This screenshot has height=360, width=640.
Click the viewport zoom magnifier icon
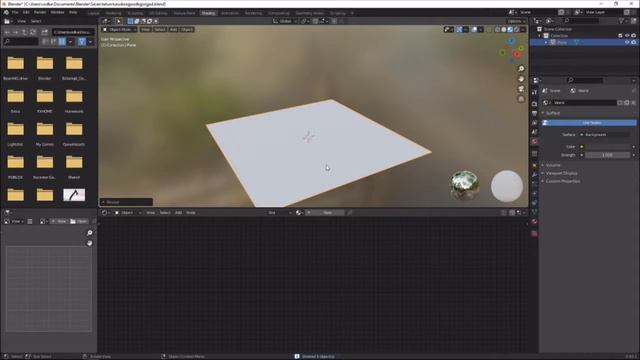click(521, 69)
